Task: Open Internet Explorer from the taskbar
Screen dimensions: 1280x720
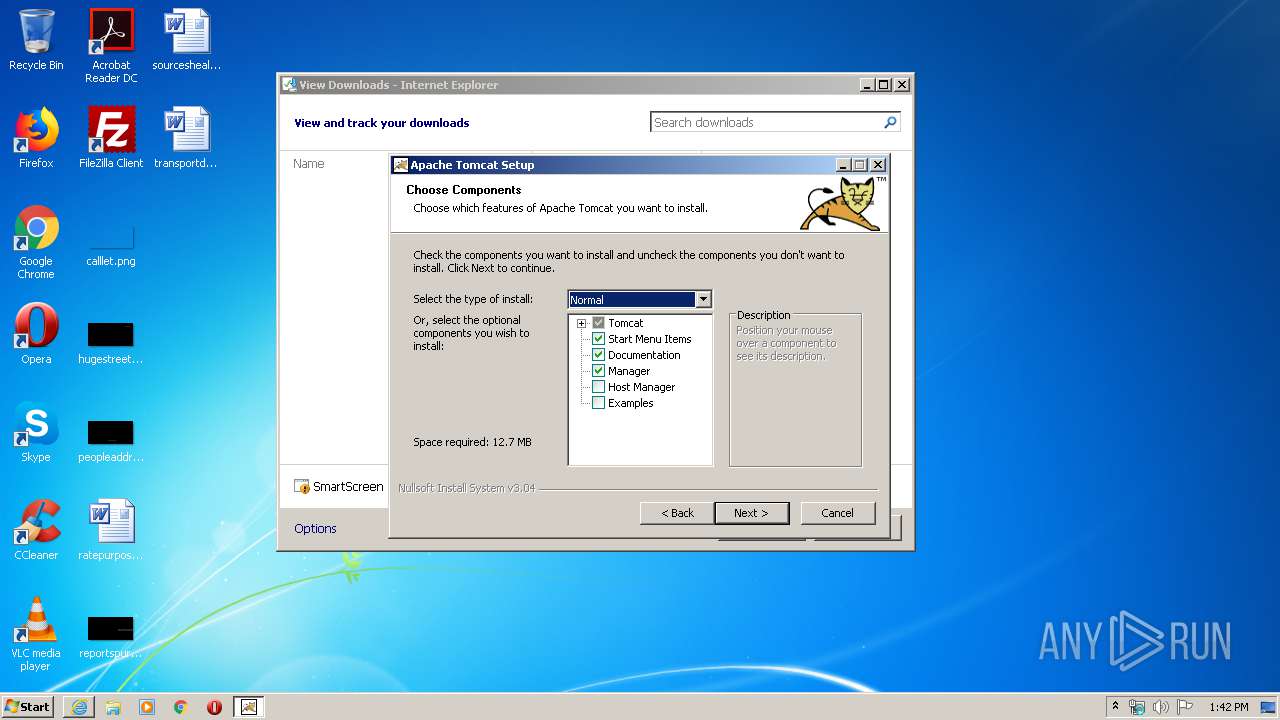Action: point(79,707)
